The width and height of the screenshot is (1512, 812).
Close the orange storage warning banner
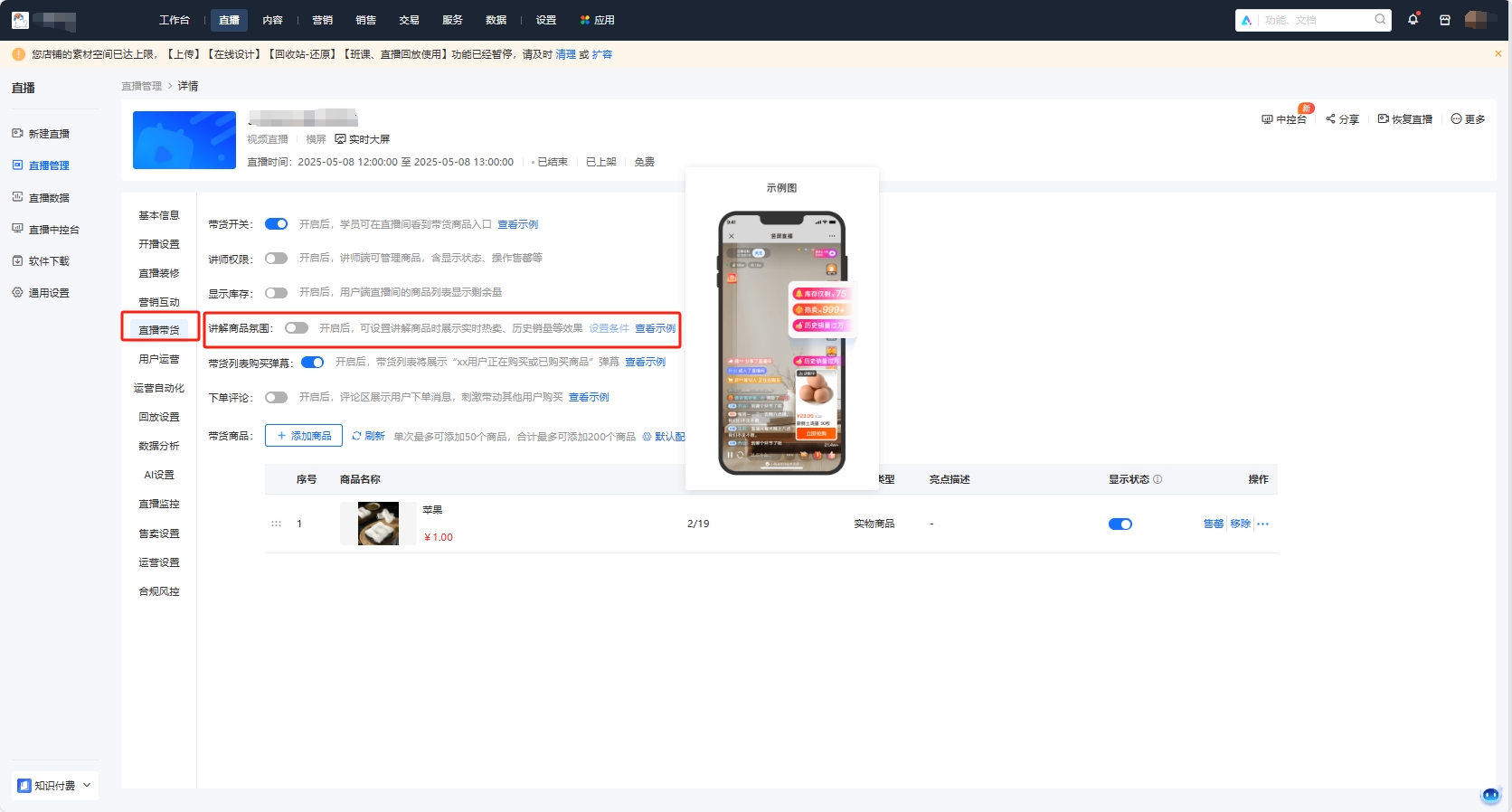(x=1498, y=54)
